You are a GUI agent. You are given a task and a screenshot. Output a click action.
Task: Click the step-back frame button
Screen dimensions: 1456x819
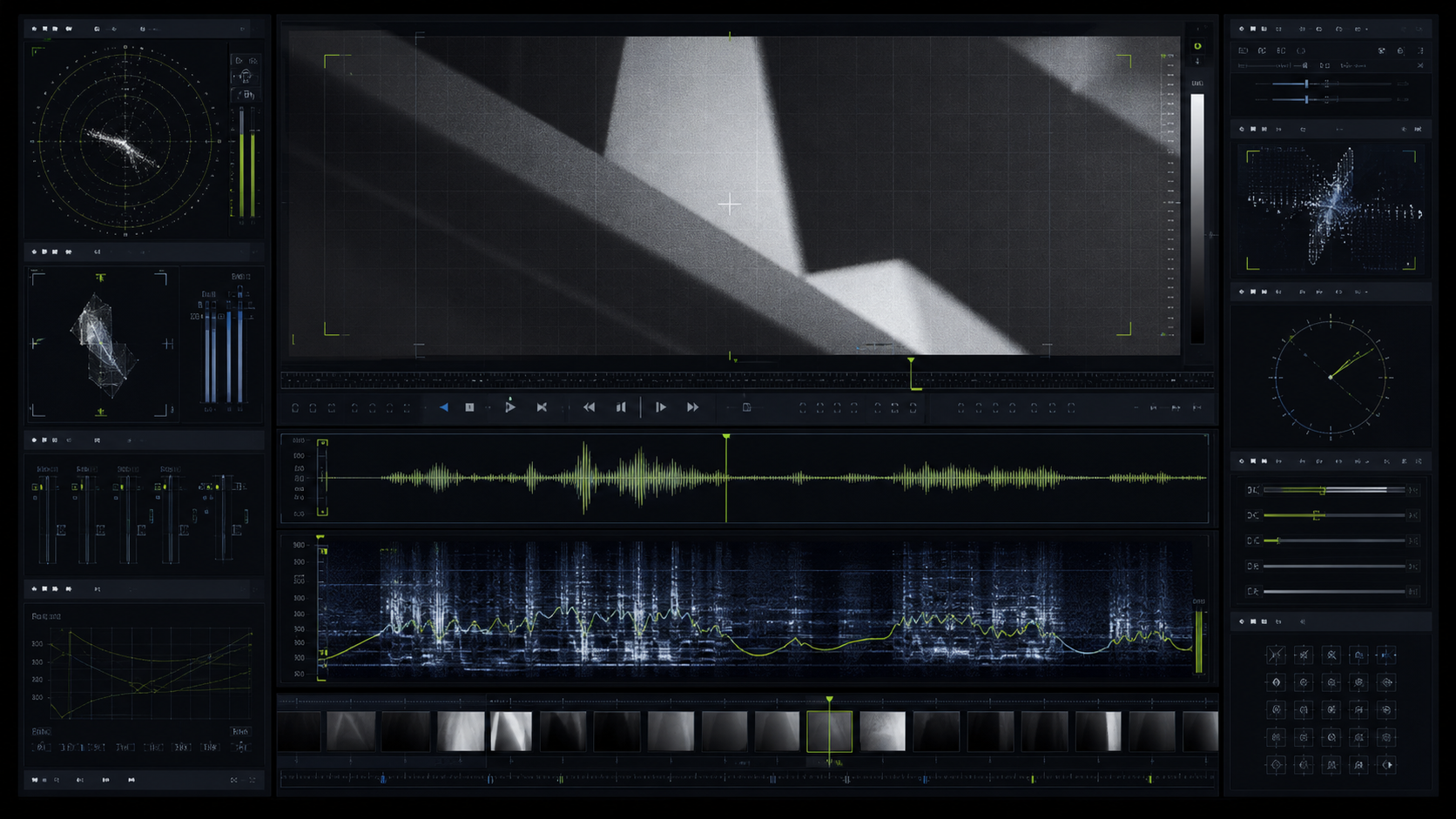[621, 407]
